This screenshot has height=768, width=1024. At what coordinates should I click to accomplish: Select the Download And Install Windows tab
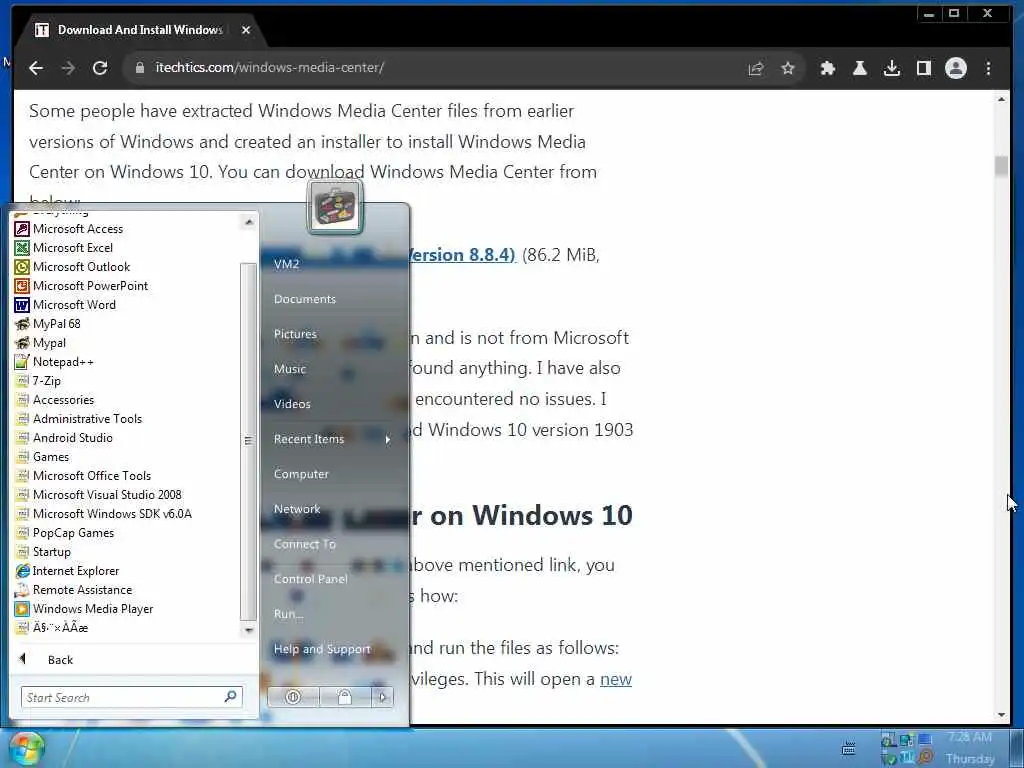[x=139, y=30]
